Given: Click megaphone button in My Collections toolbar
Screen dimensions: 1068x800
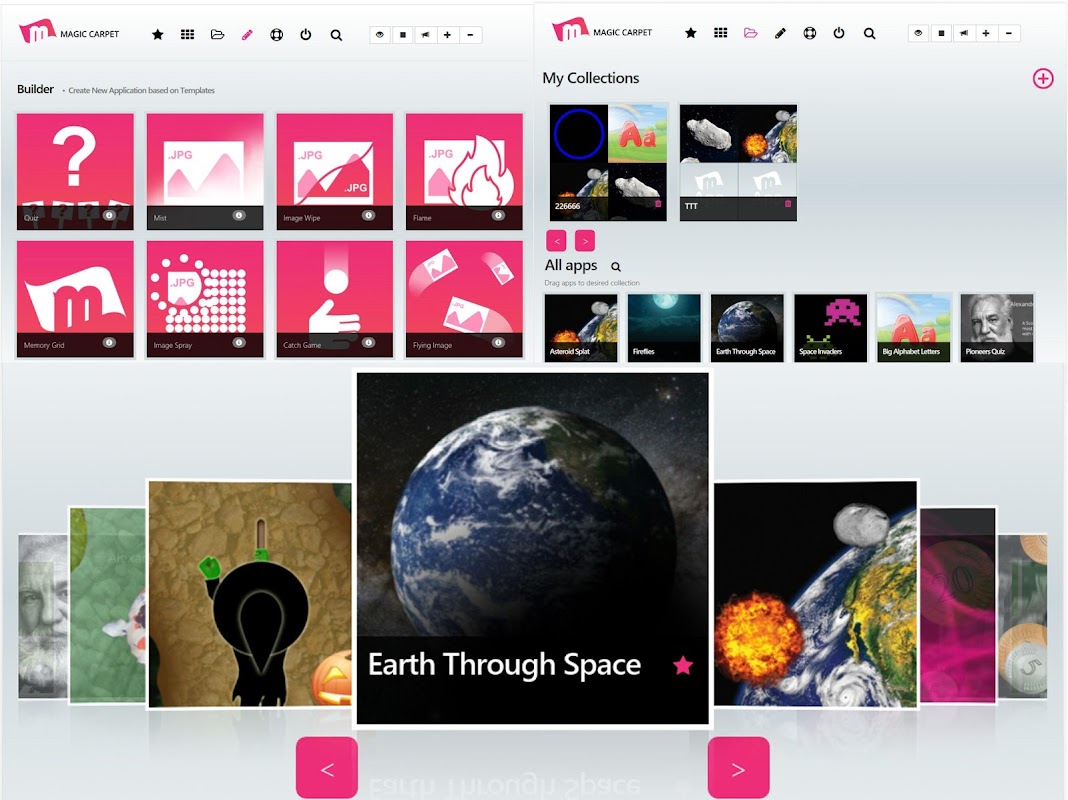Looking at the screenshot, I should 963,33.
